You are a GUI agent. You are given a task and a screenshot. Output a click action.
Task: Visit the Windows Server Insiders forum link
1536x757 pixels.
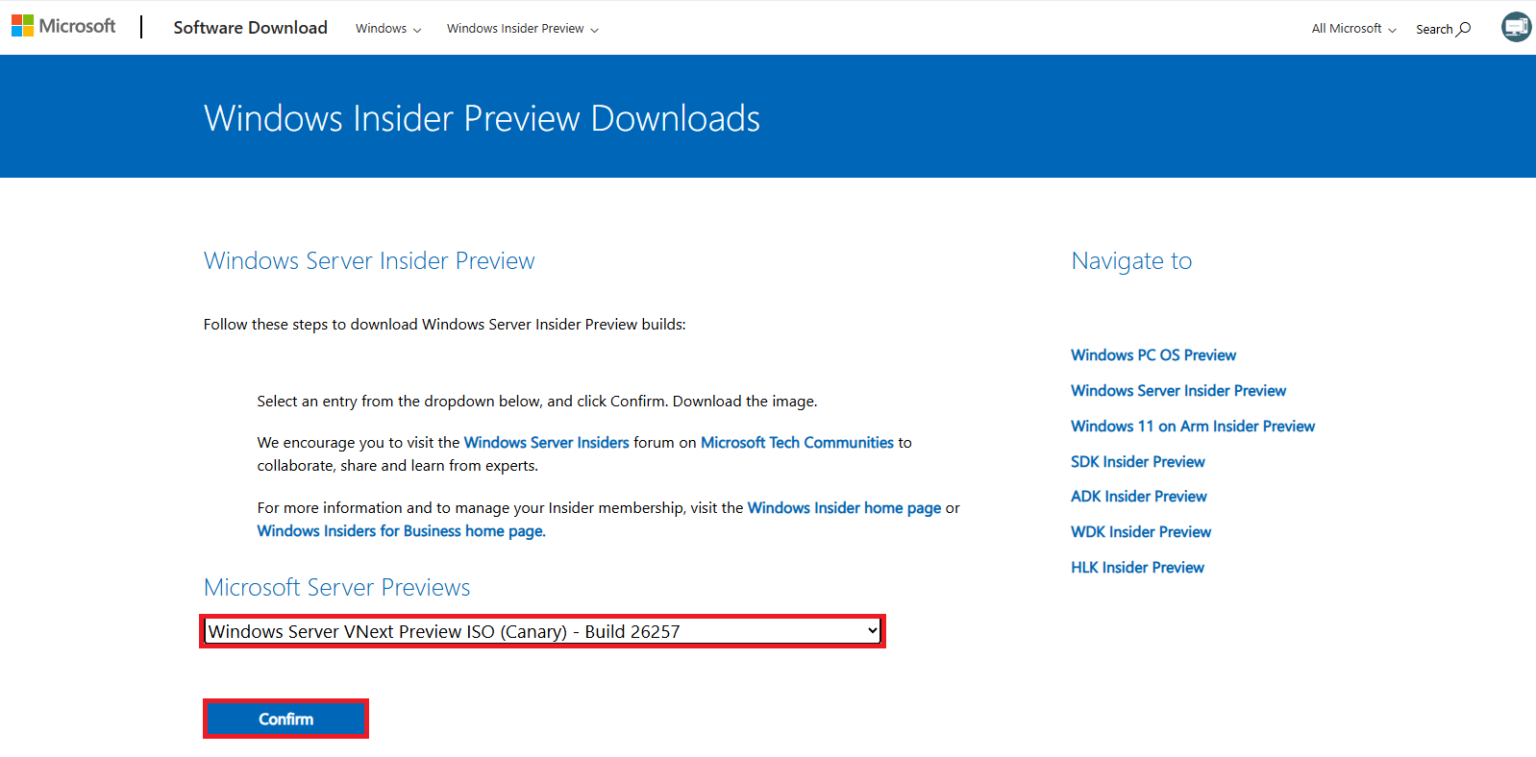(546, 442)
